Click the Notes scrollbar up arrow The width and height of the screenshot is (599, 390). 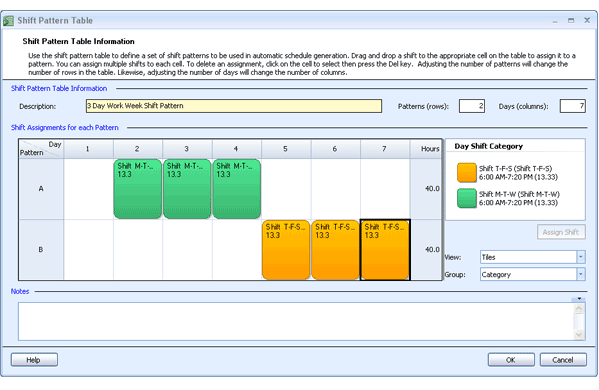(x=579, y=308)
